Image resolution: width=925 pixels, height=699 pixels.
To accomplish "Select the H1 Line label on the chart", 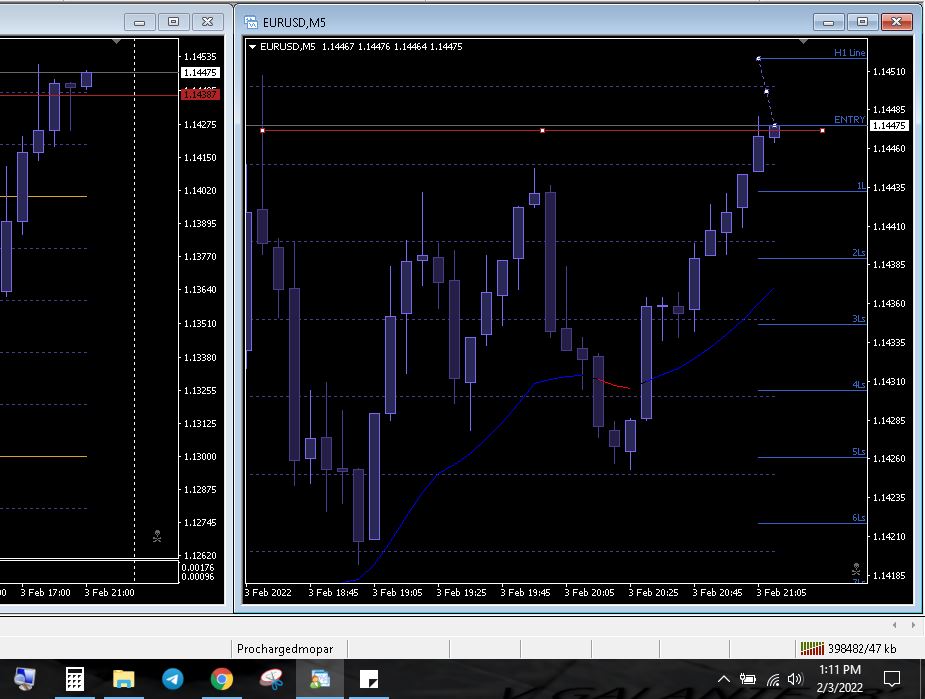I will click(849, 52).
